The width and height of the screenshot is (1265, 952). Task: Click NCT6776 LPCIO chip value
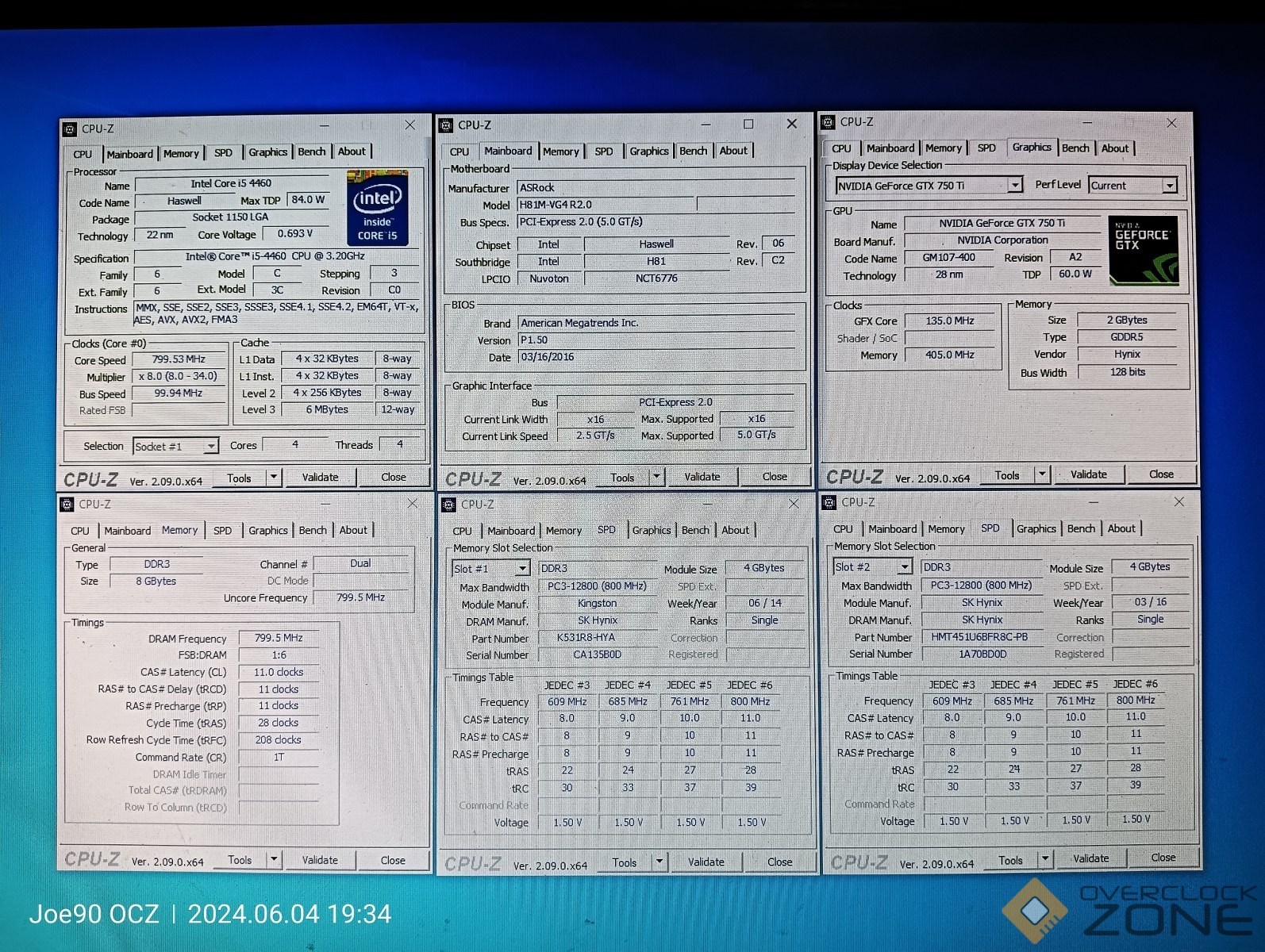(x=656, y=278)
